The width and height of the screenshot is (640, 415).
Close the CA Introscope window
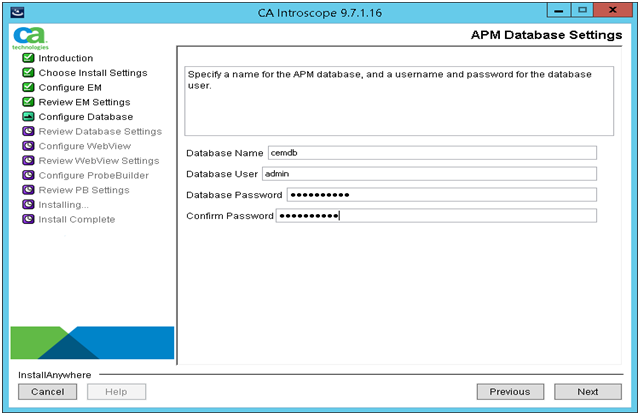613,10
